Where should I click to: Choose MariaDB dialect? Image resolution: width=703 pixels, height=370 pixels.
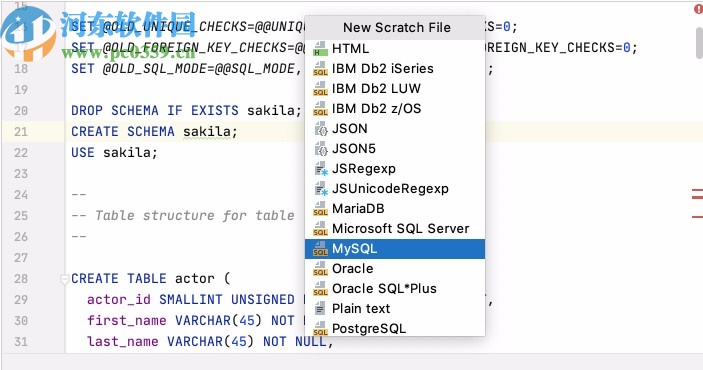395,209
